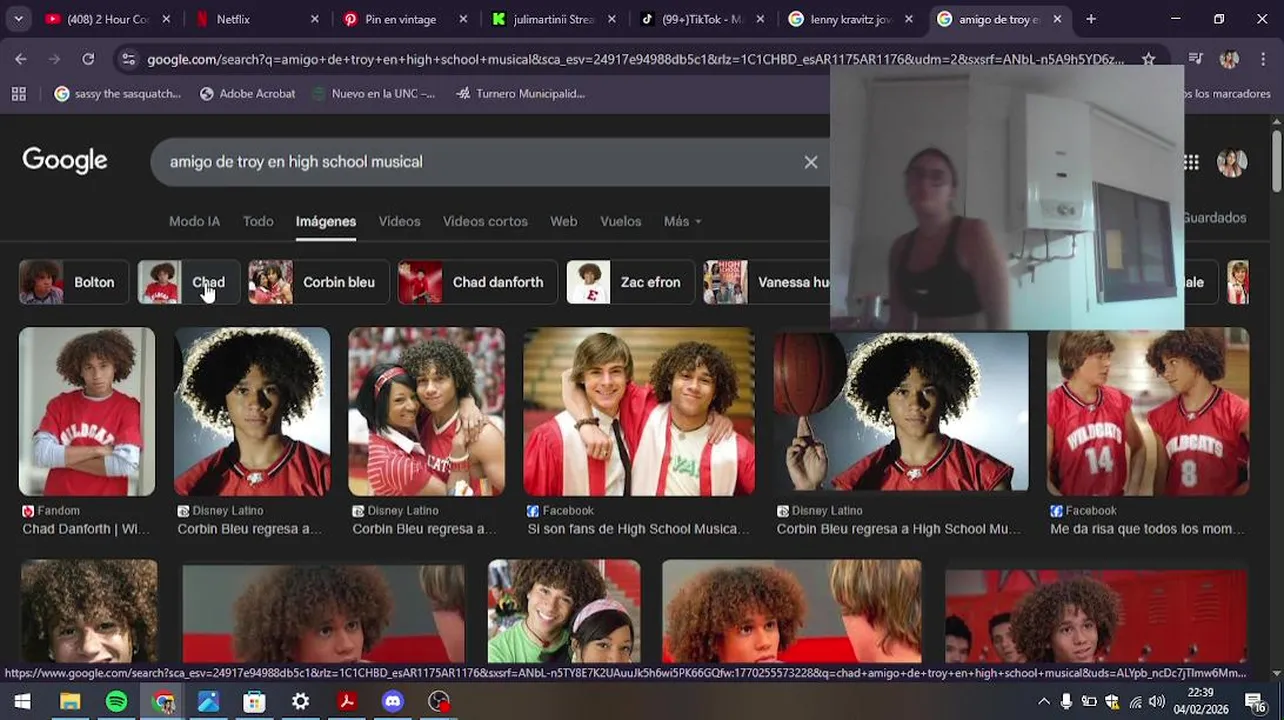This screenshot has height=720, width=1284.
Task: Open the tab search dropdown arrow
Action: [x=18, y=19]
